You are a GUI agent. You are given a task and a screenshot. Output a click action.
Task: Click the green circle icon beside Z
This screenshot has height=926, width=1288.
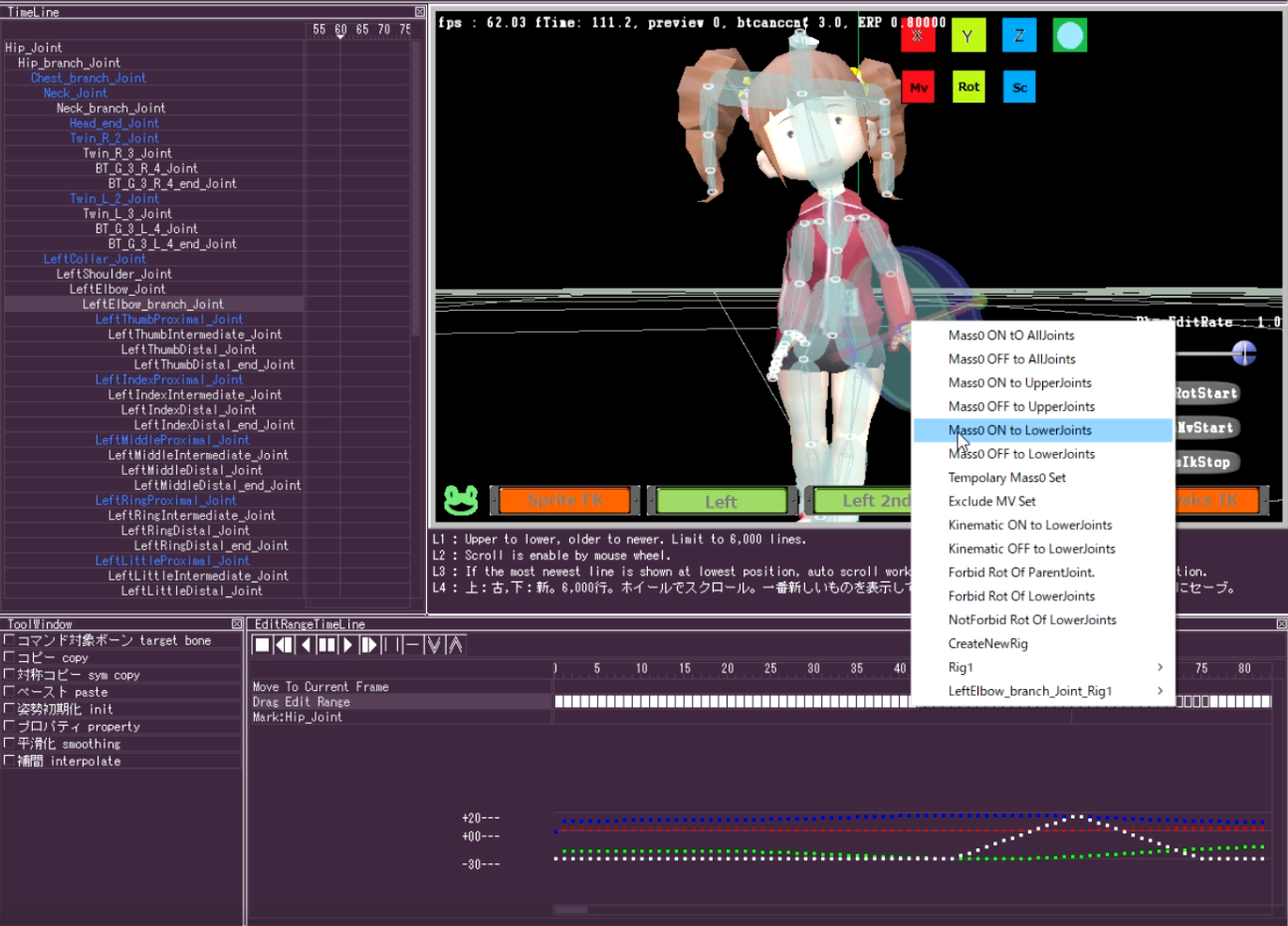[x=1070, y=36]
